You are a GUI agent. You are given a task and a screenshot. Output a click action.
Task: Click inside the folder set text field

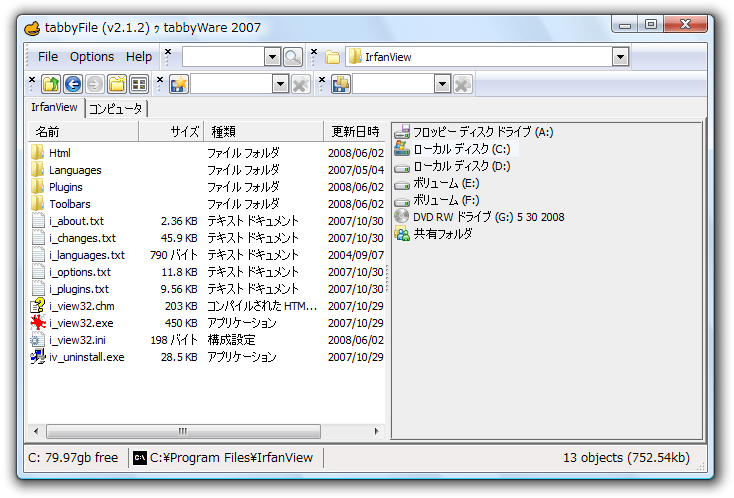point(394,84)
